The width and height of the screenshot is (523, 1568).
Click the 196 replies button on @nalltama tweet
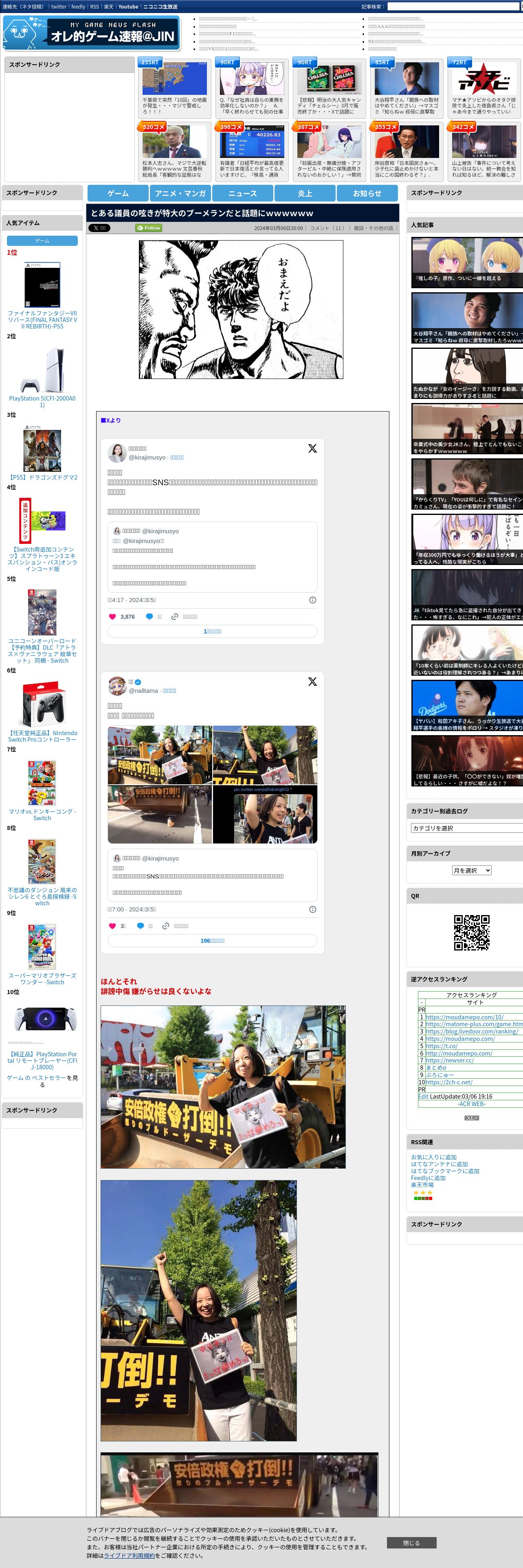(213, 940)
